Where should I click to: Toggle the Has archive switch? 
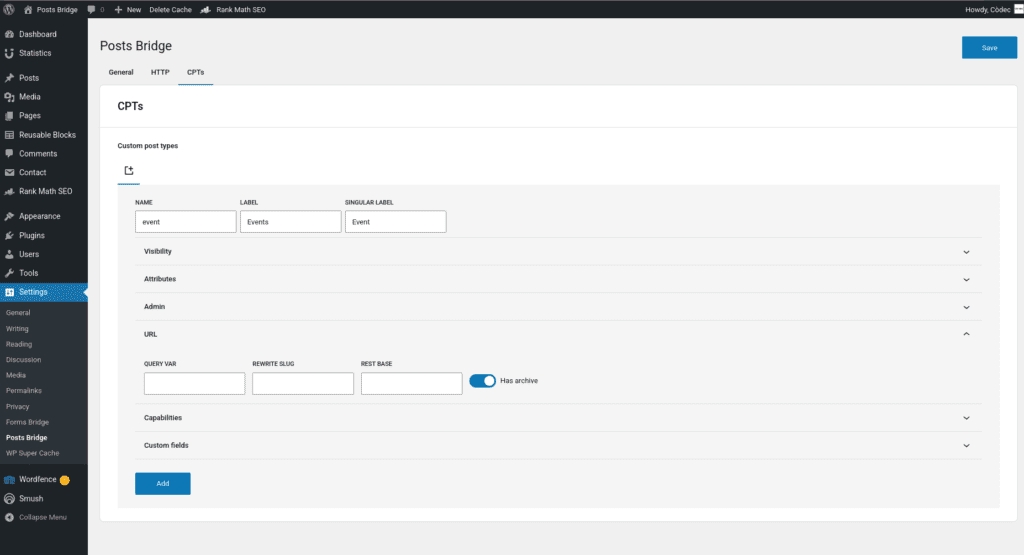[482, 381]
